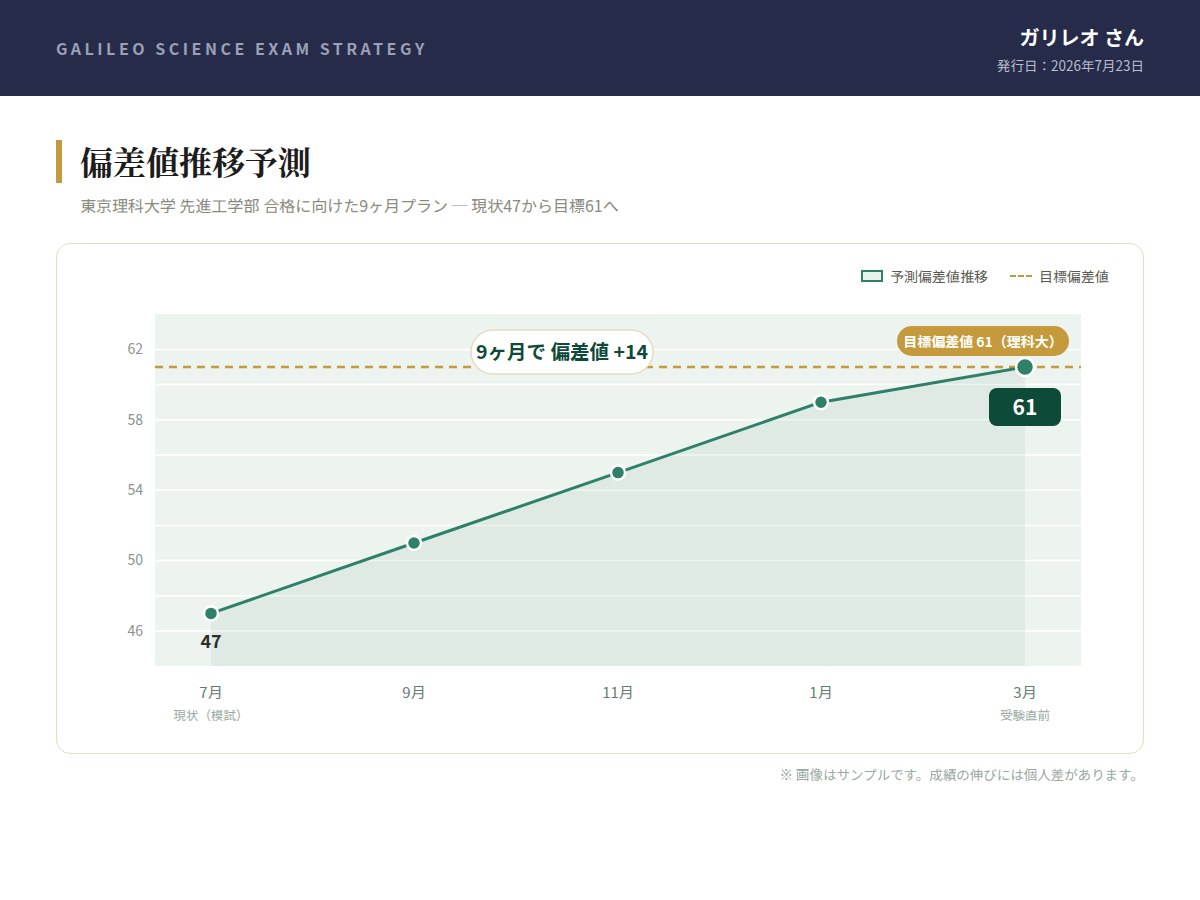Click the x-axis label 3月
This screenshot has height=900, width=1200.
[x=1025, y=692]
